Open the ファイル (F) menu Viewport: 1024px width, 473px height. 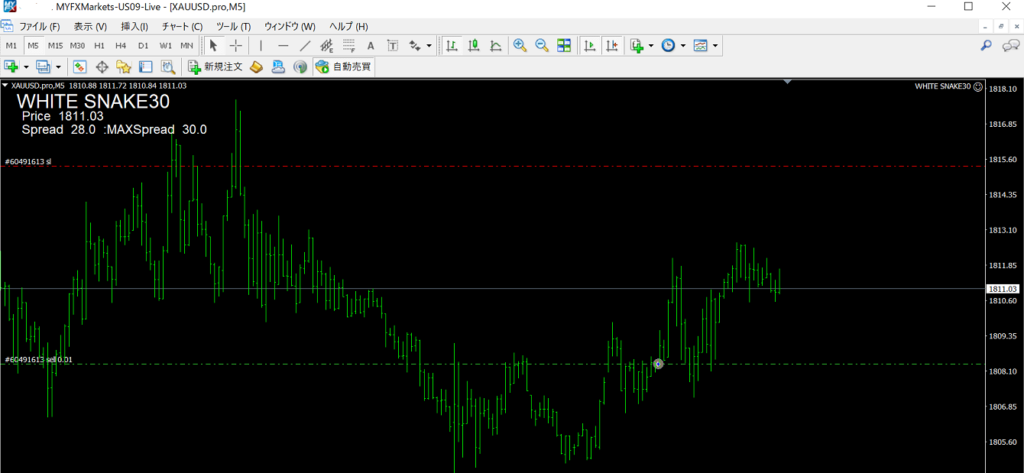click(x=39, y=27)
